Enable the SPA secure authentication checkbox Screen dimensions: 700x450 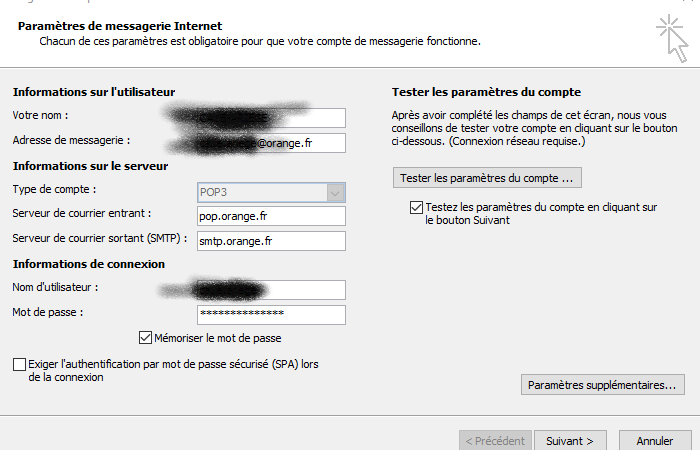click(20, 365)
